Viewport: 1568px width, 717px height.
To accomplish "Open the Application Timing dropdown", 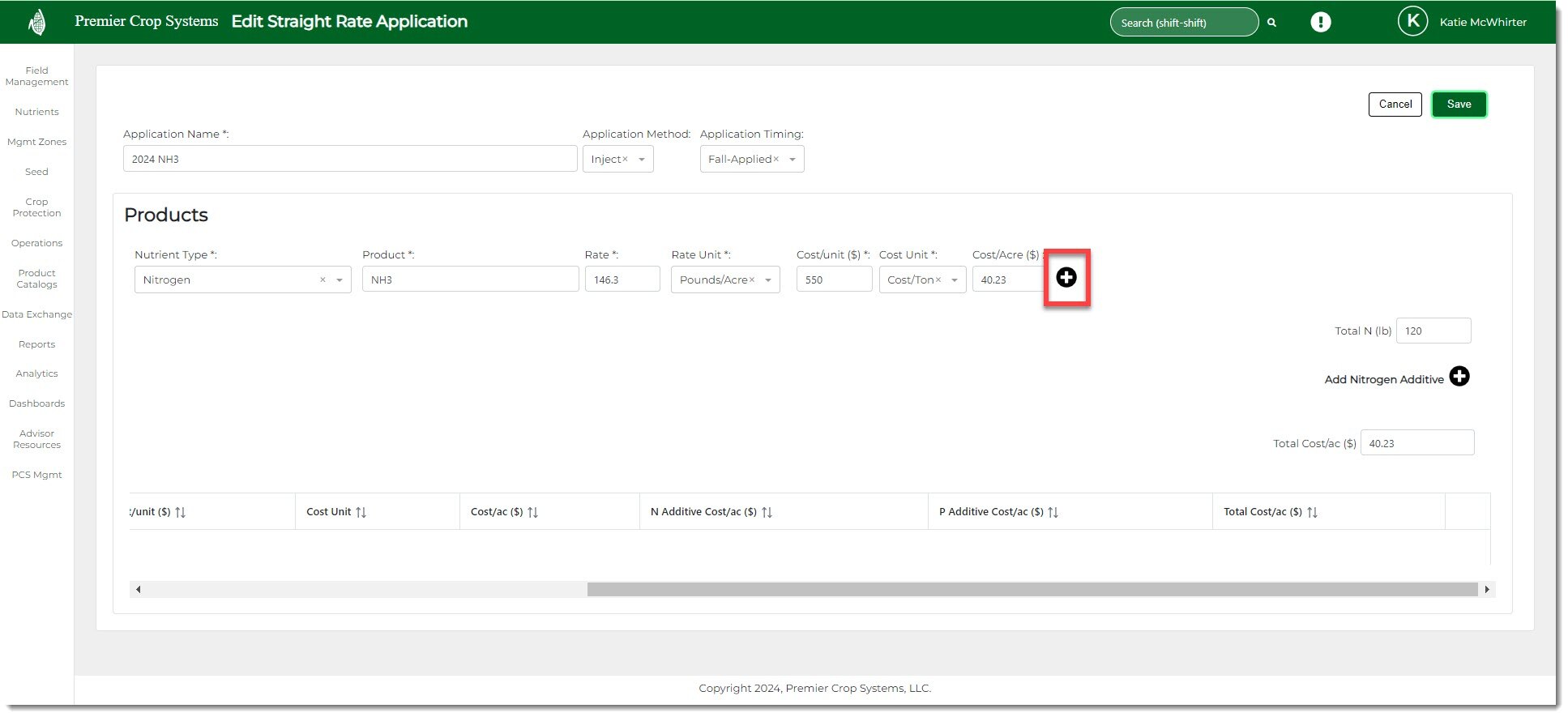I will (x=792, y=160).
